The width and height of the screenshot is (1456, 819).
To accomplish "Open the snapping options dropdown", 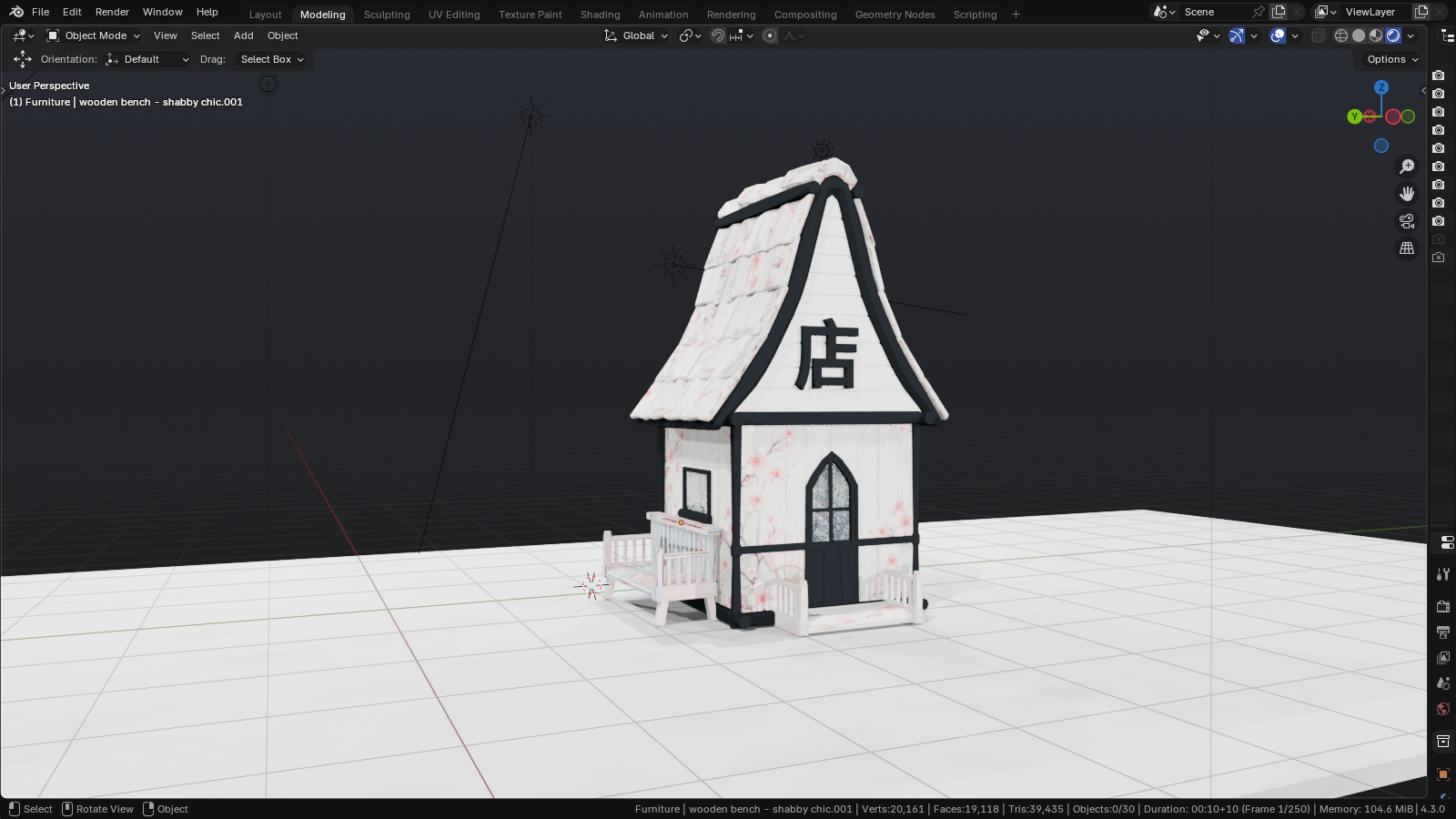I will click(742, 35).
